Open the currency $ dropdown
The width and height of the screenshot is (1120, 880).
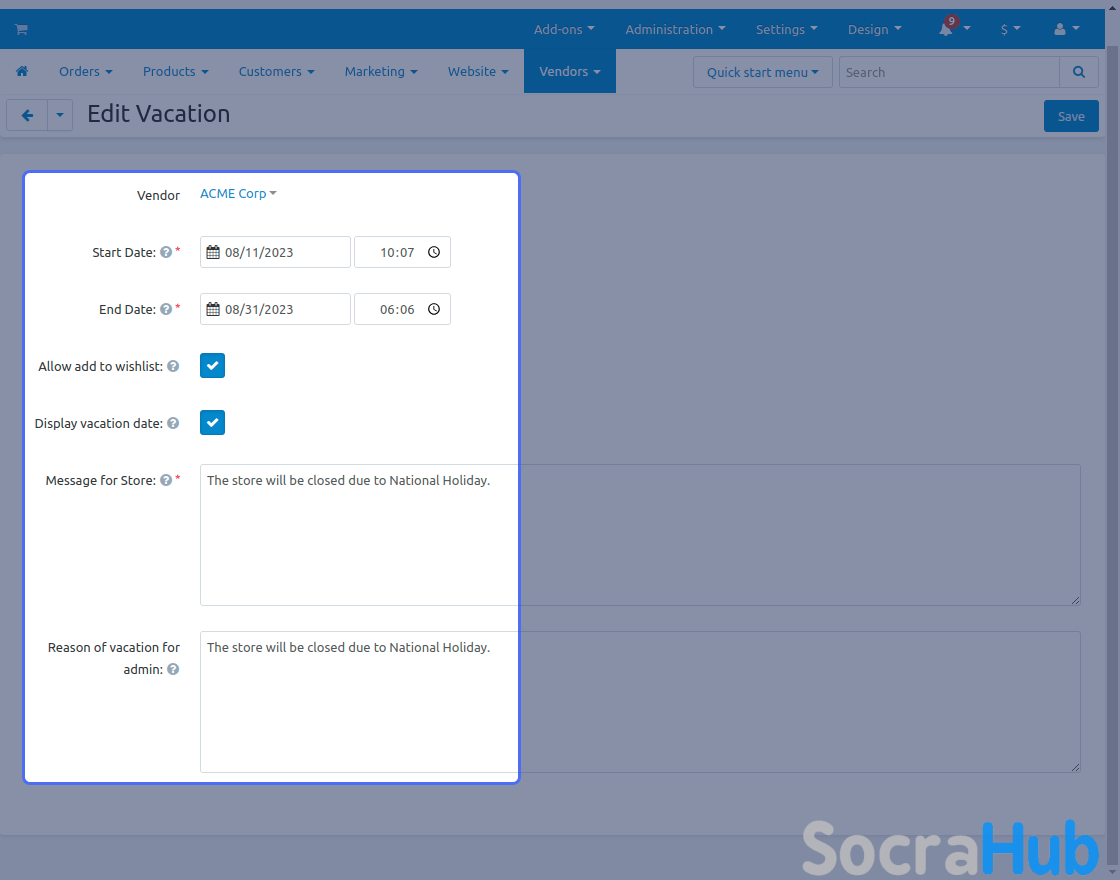(x=1010, y=30)
